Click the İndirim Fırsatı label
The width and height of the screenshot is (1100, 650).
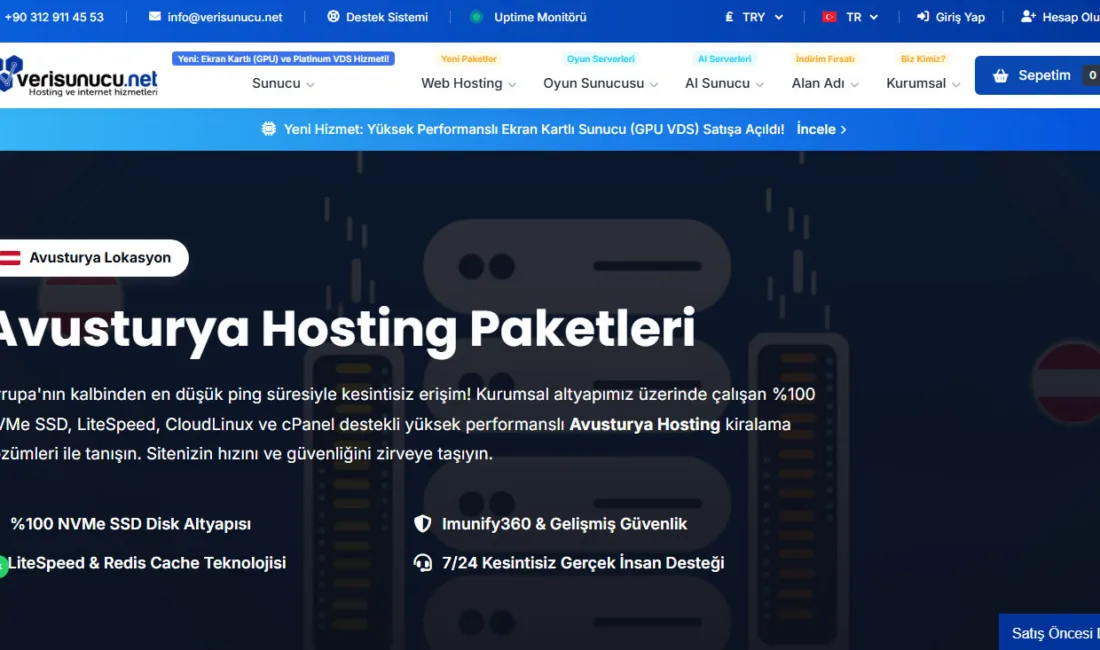[x=825, y=59]
